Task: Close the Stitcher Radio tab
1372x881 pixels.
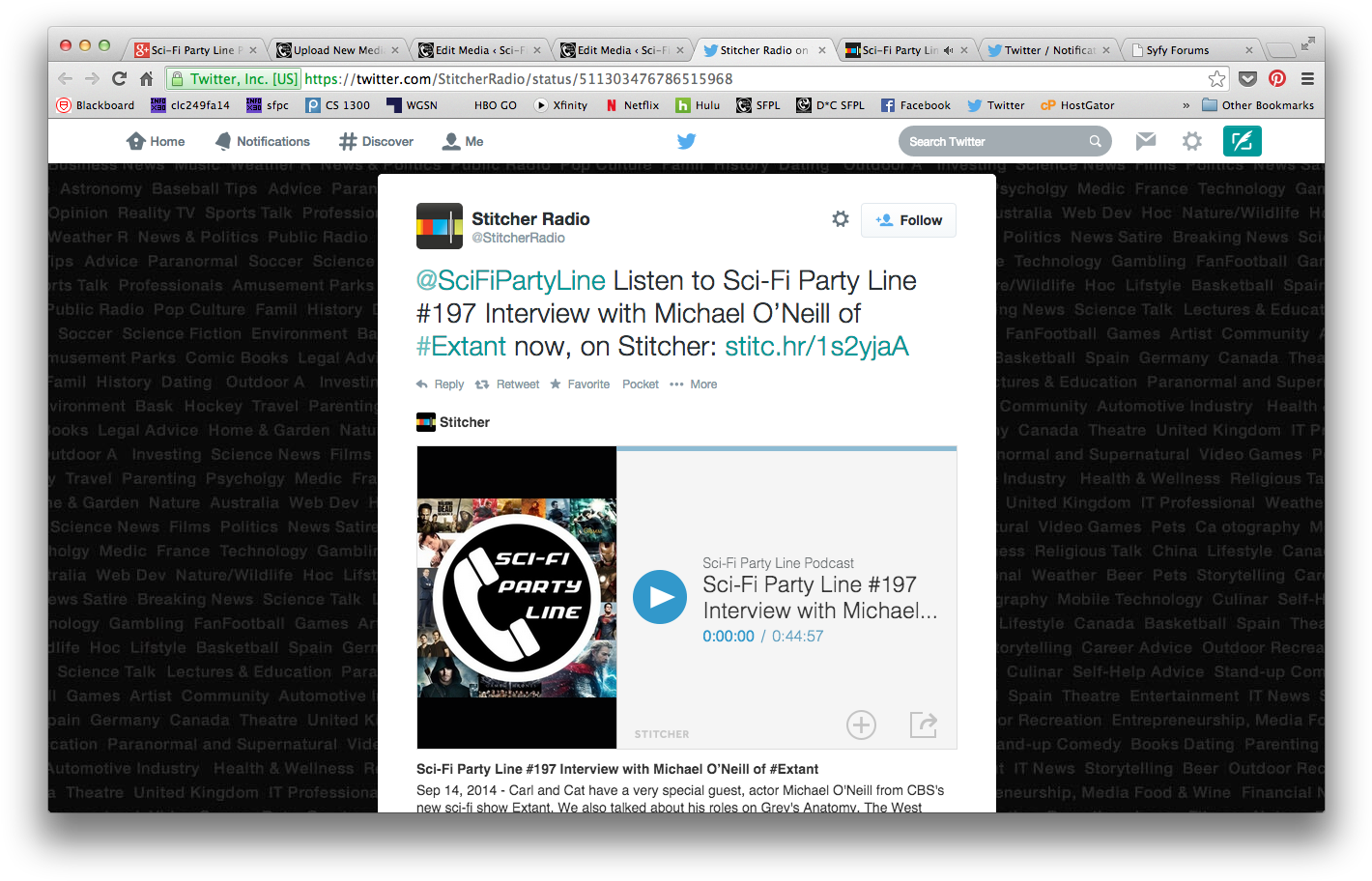Action: point(822,50)
